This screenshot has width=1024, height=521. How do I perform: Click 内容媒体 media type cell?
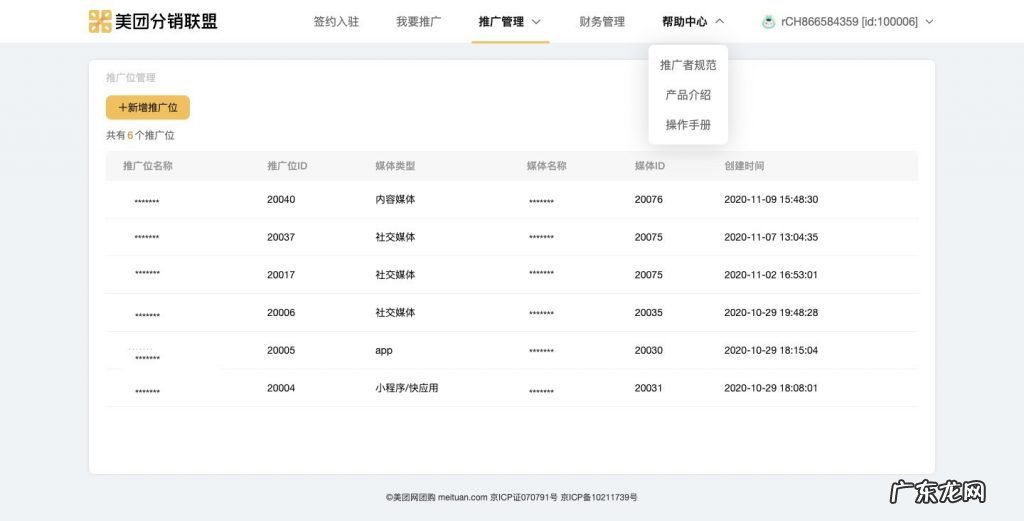395,199
